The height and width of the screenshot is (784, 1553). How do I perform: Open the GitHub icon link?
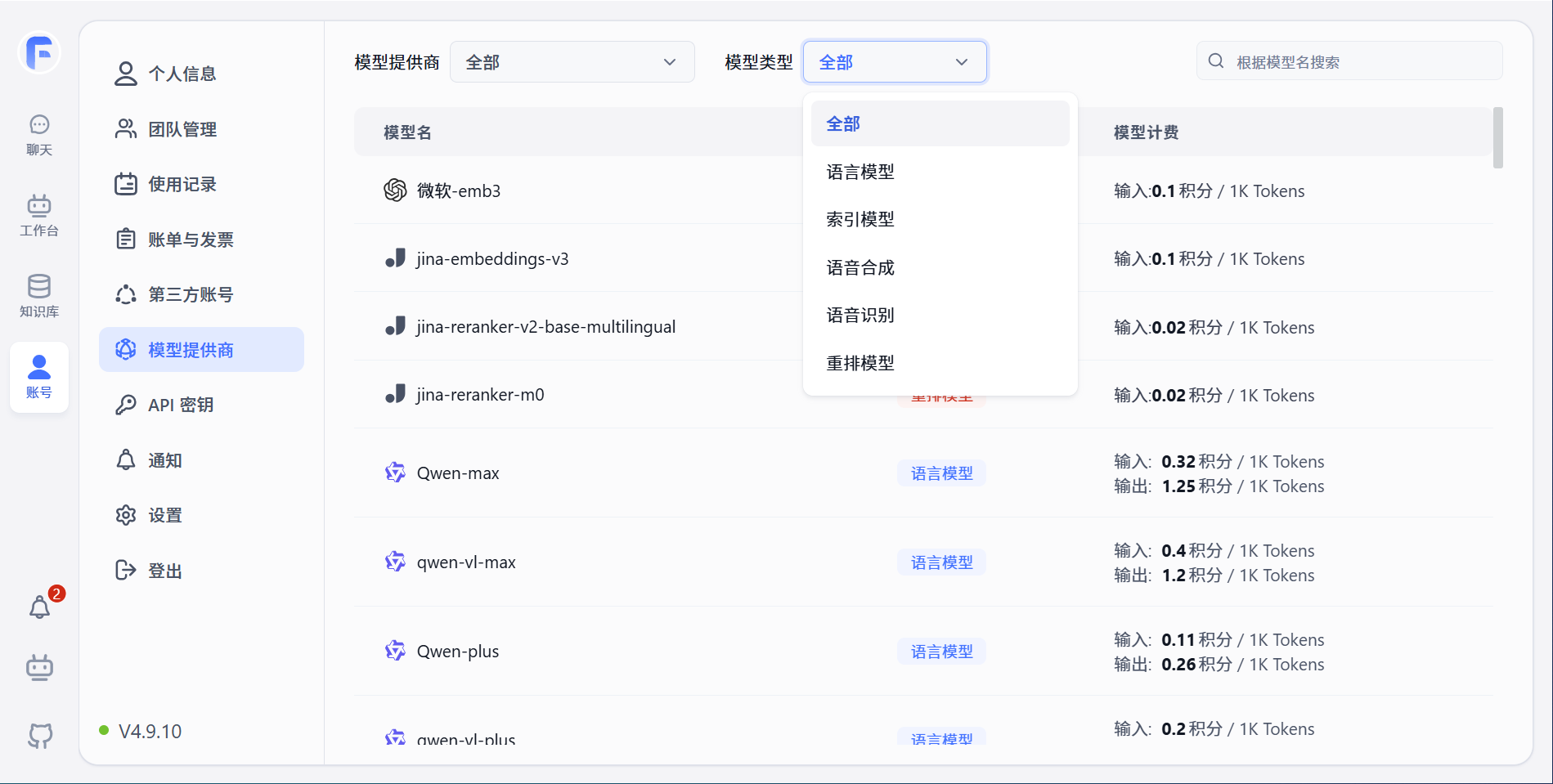(x=40, y=736)
